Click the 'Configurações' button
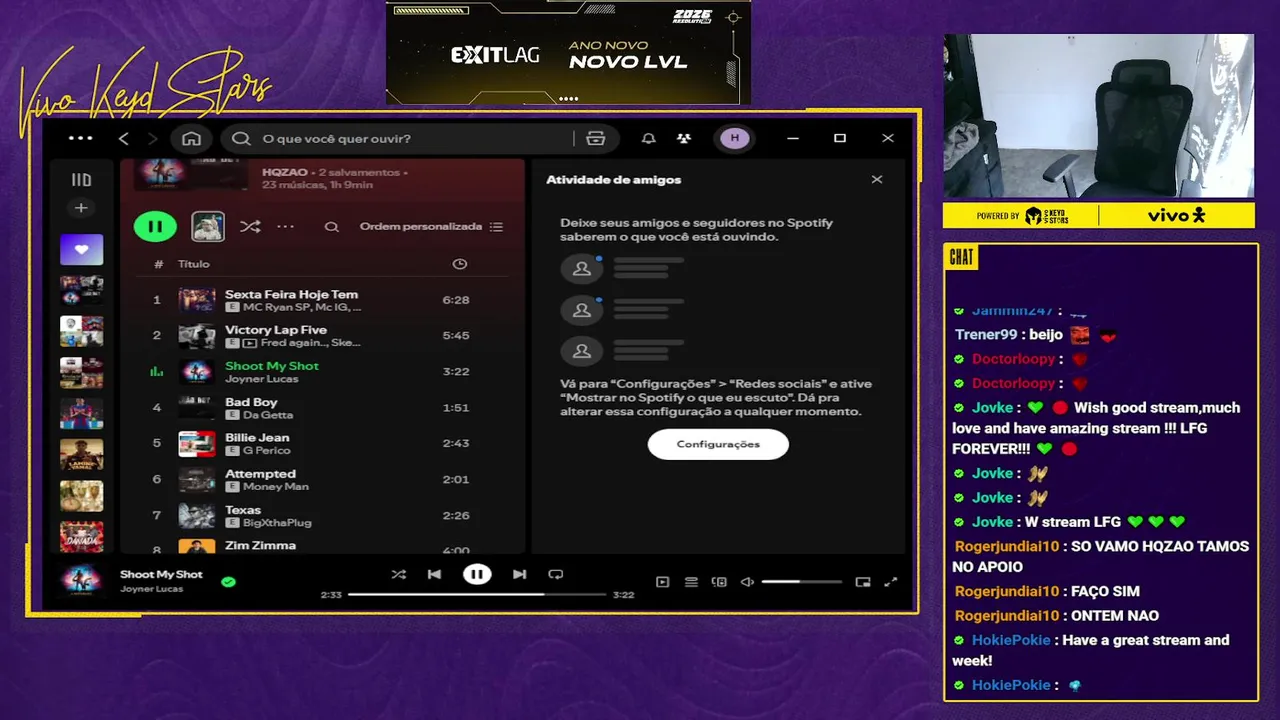This screenshot has width=1280, height=720. click(x=718, y=444)
